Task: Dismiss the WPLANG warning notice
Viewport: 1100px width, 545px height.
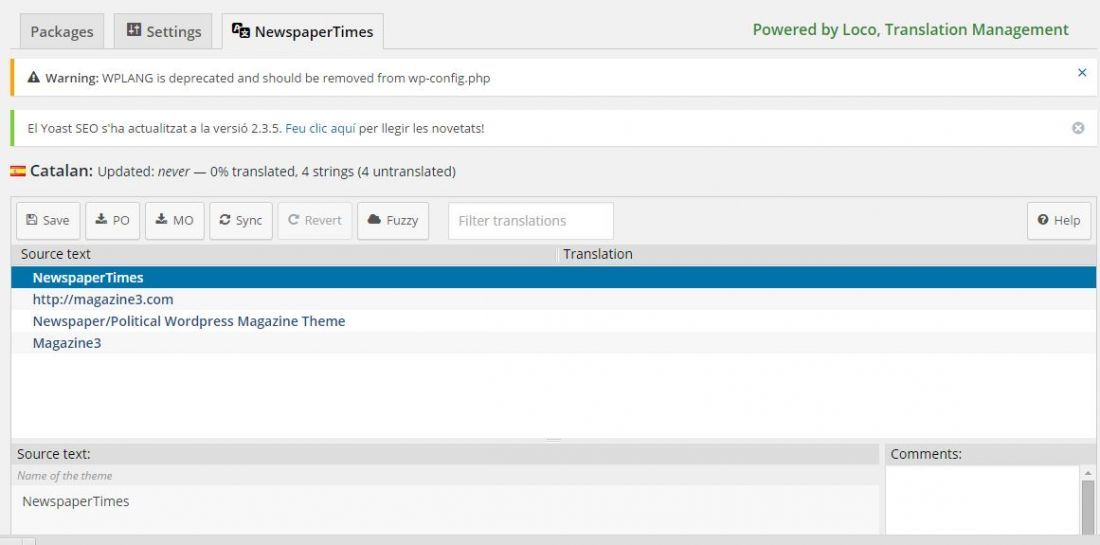Action: point(1082,73)
